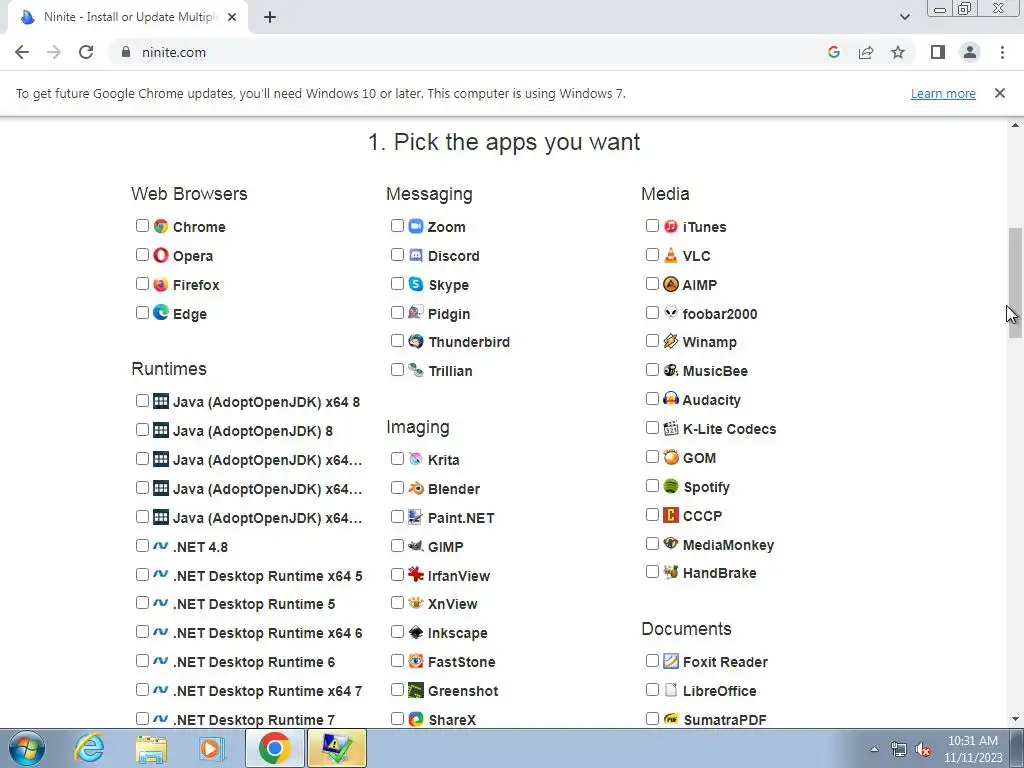Viewport: 1024px width, 768px height.
Task: Click the Spotify green icon
Action: coord(671,486)
